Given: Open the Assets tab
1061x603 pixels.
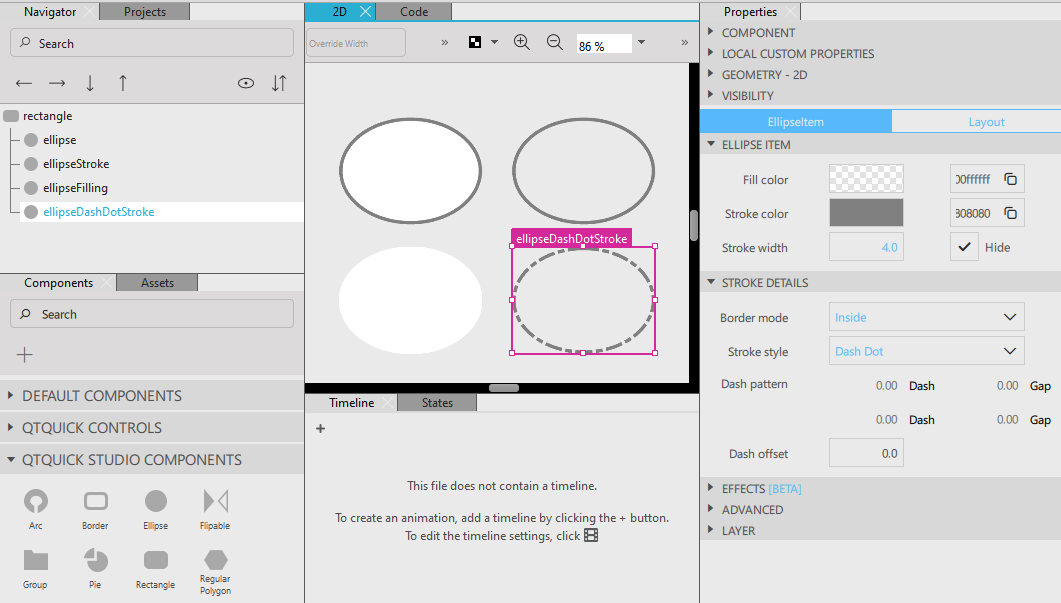Looking at the screenshot, I should pos(157,283).
